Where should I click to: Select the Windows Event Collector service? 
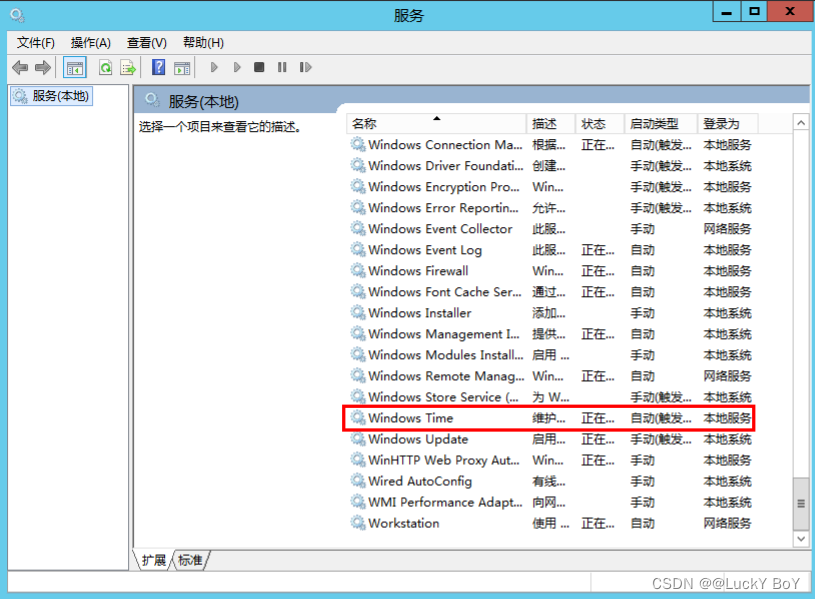coord(551,229)
